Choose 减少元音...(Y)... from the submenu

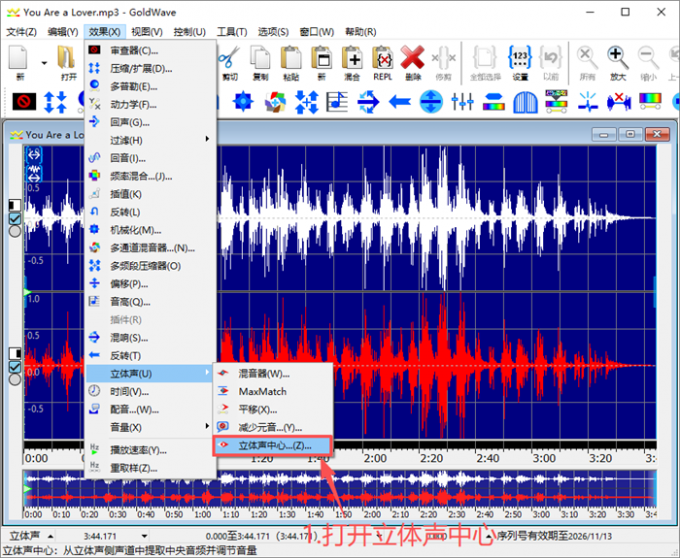pos(272,427)
